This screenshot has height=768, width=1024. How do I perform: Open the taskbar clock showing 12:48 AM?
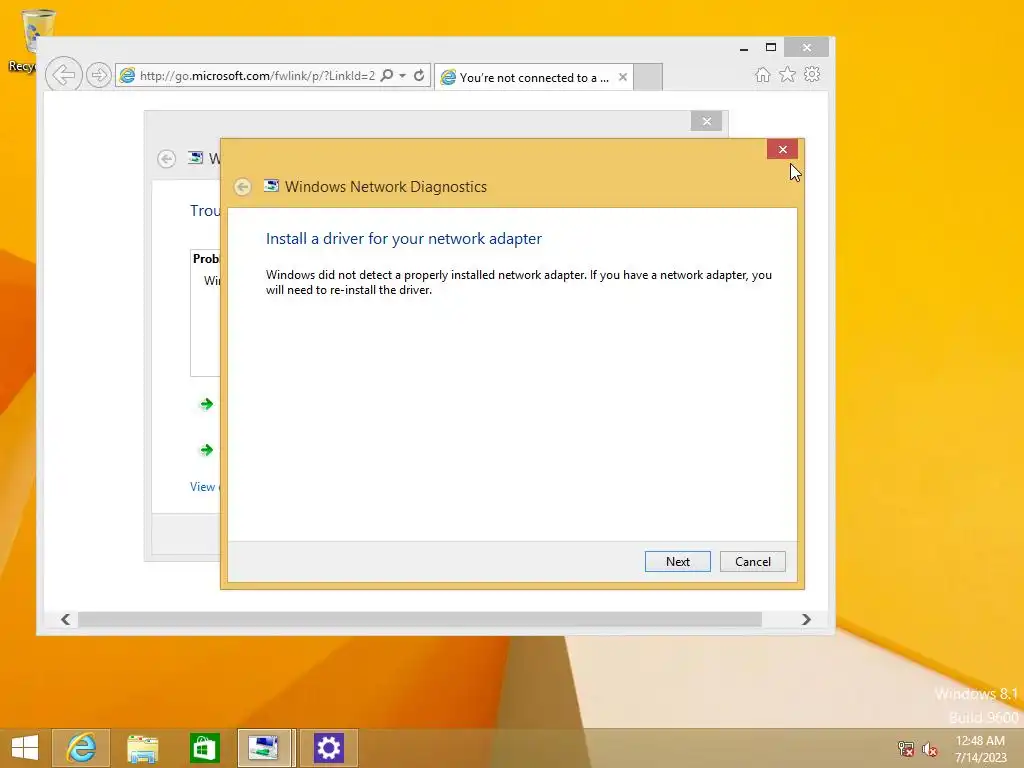[980, 749]
